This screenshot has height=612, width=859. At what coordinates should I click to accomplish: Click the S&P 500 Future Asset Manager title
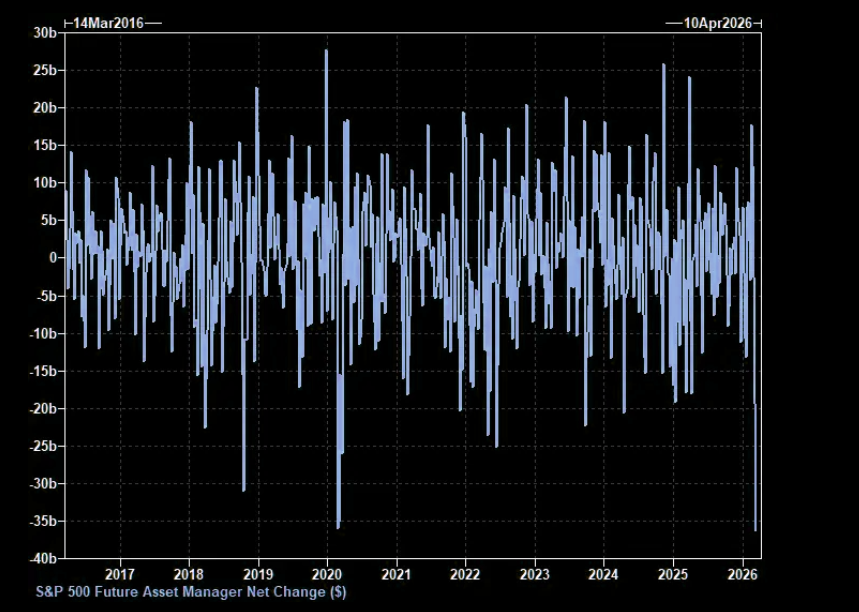pos(191,591)
